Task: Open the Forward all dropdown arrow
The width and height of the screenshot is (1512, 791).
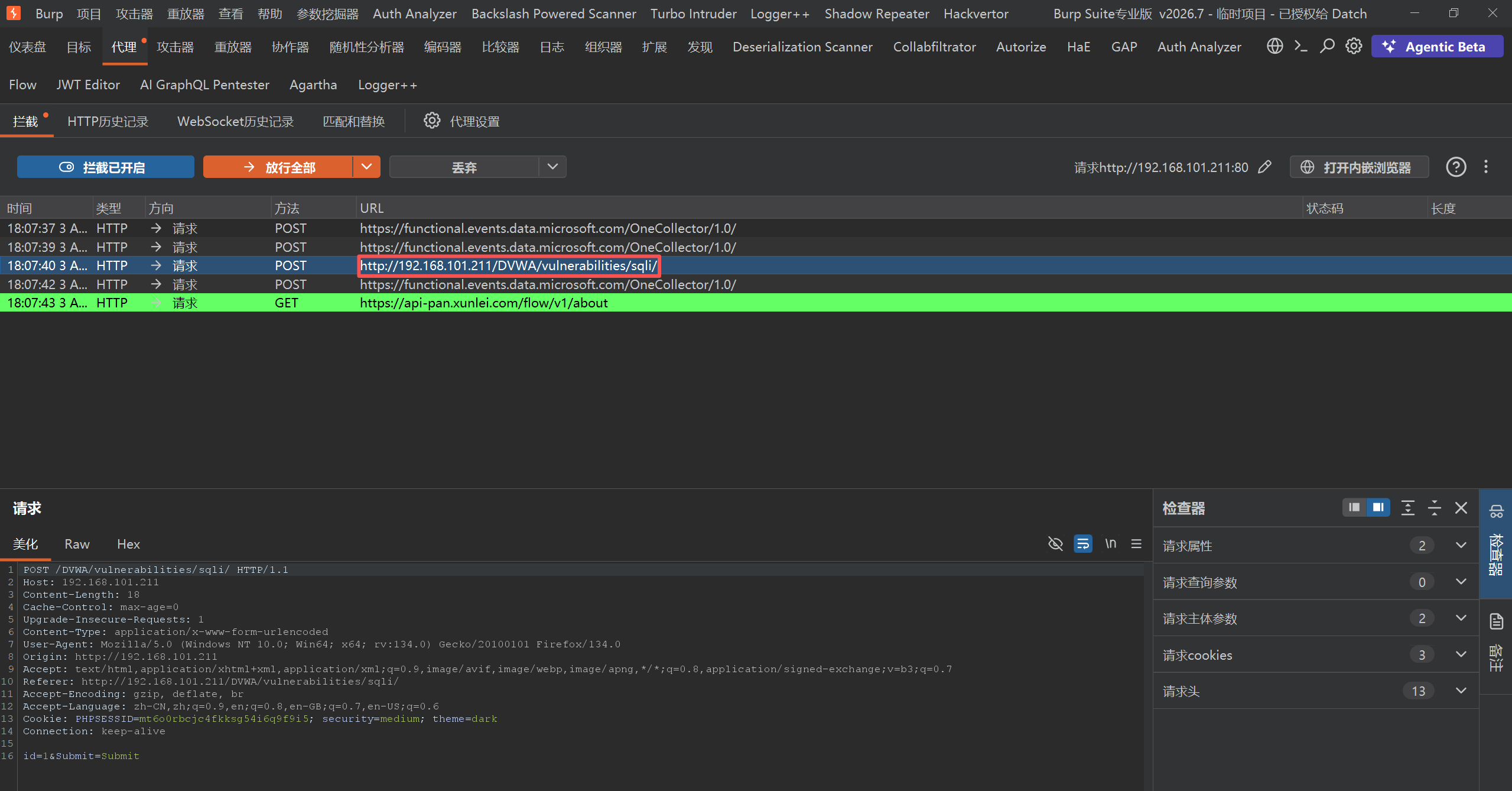Action: [367, 167]
